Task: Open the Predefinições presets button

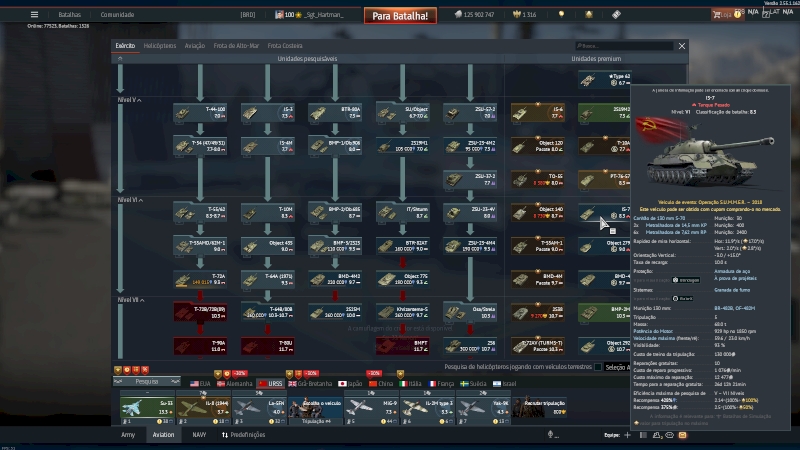Action: point(243,435)
